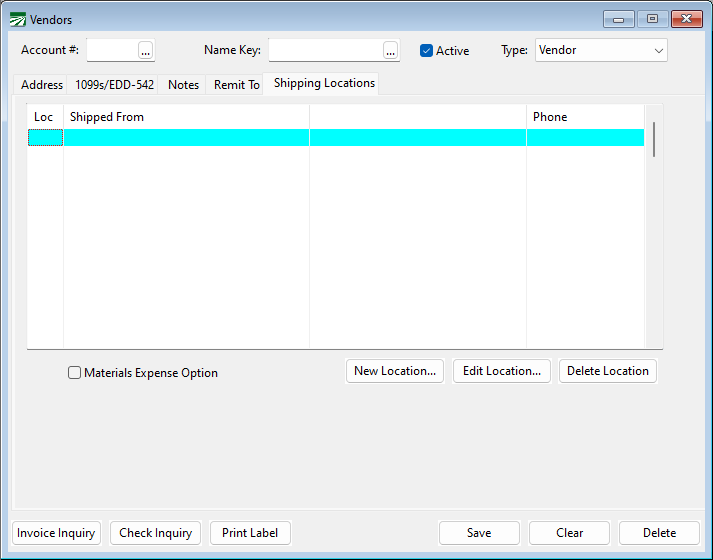Expand the Type dropdown
The width and height of the screenshot is (713, 560).
[658, 50]
